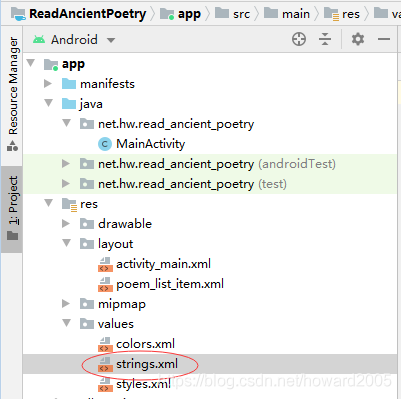401x399 pixels.
Task: Open the Resource Manager side tab
Action: [x=13, y=94]
